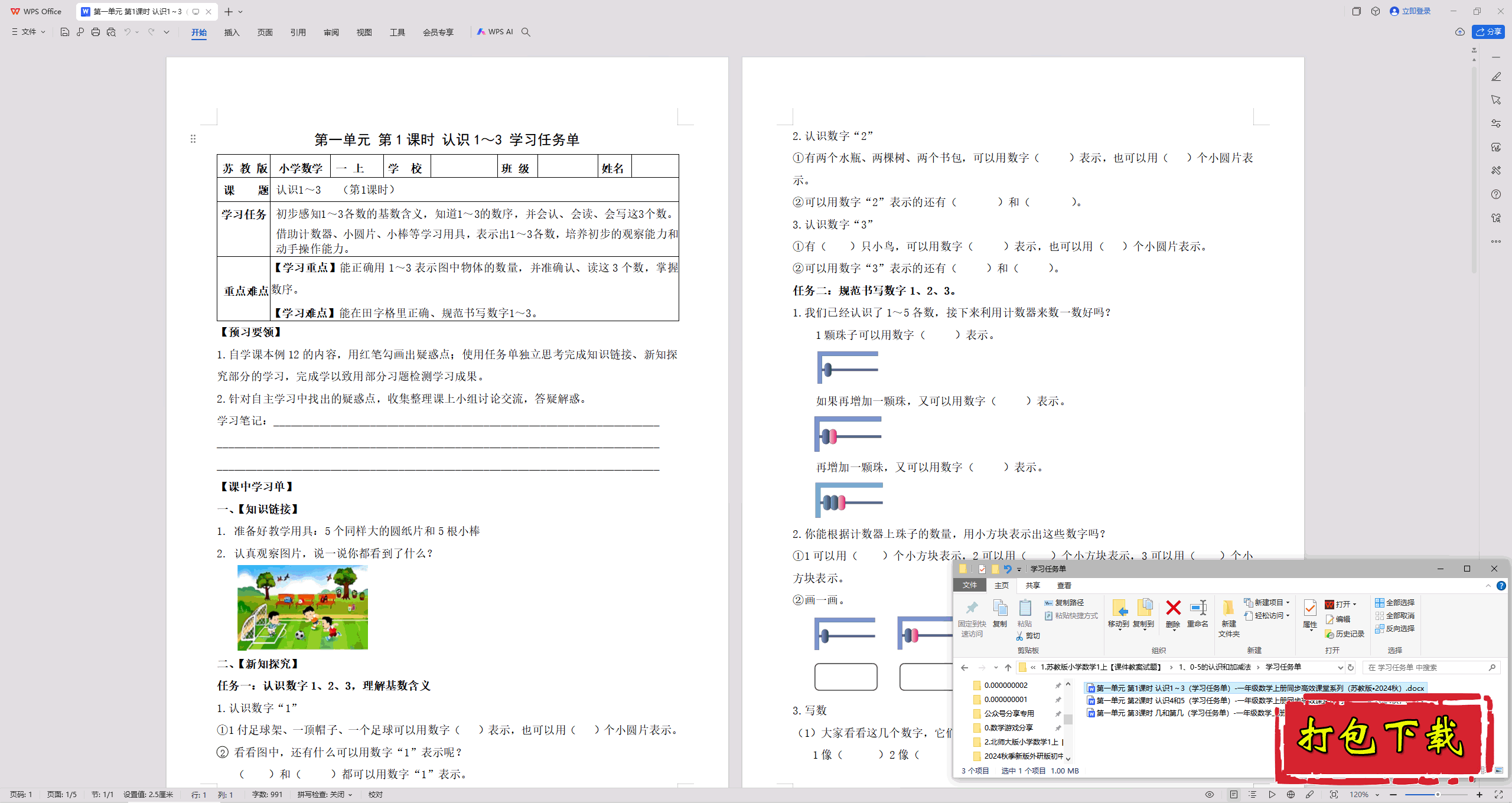Add a new document tab with plus
This screenshot has width=1512, height=803.
(x=229, y=12)
